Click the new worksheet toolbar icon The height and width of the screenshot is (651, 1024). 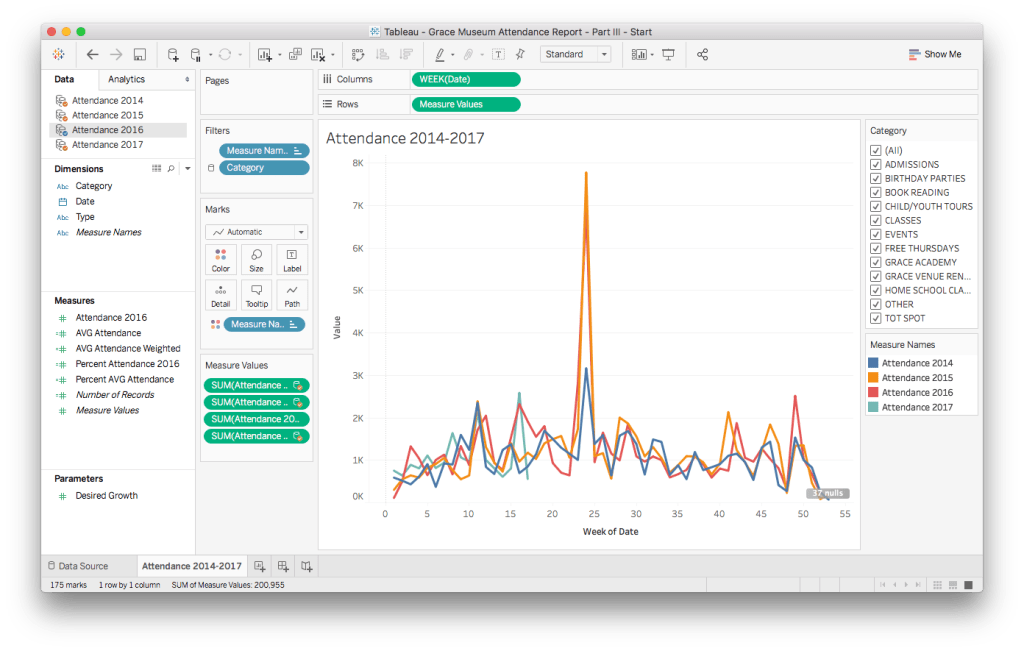tap(264, 55)
